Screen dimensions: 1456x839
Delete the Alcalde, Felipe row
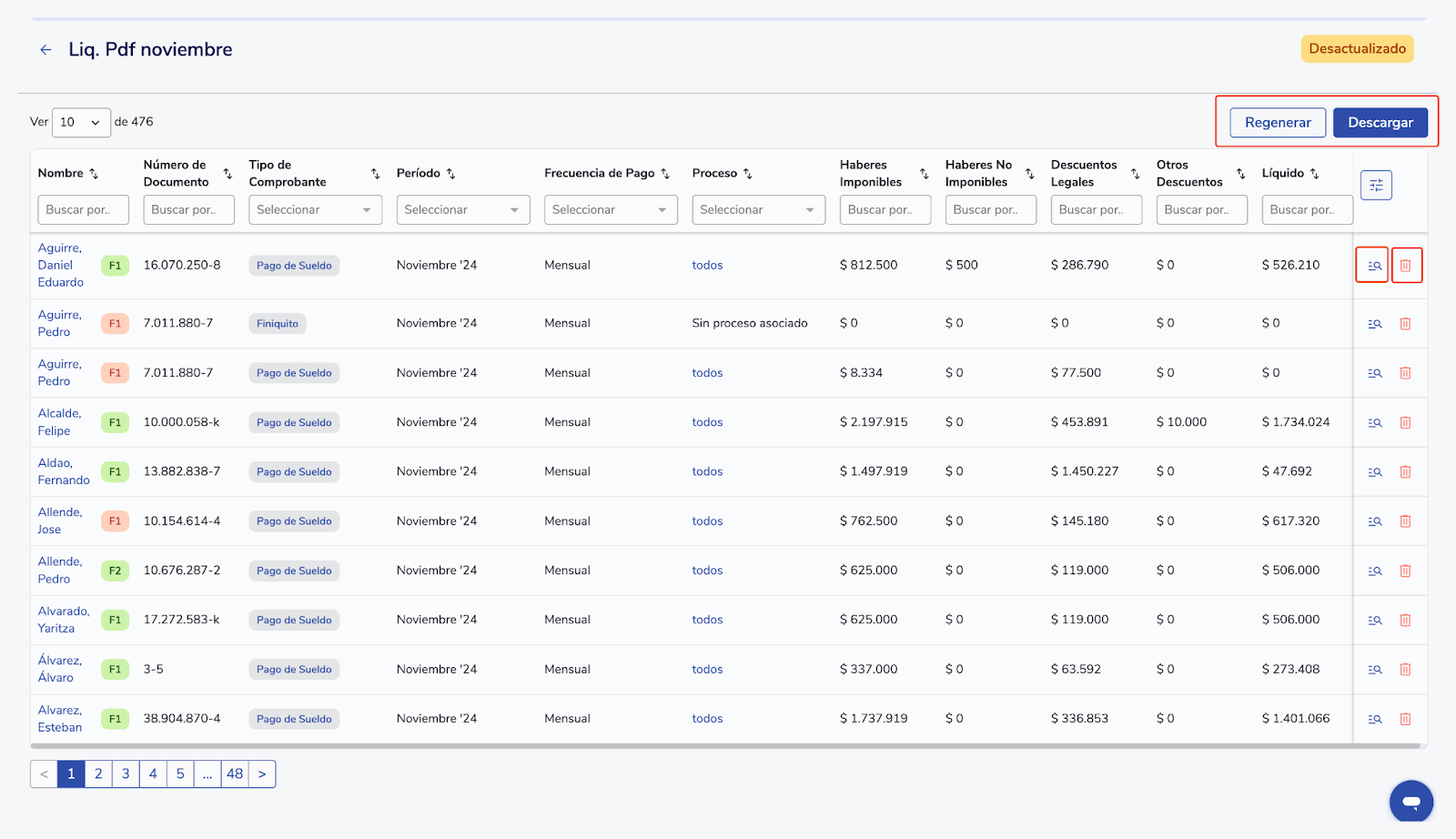pyautogui.click(x=1405, y=422)
